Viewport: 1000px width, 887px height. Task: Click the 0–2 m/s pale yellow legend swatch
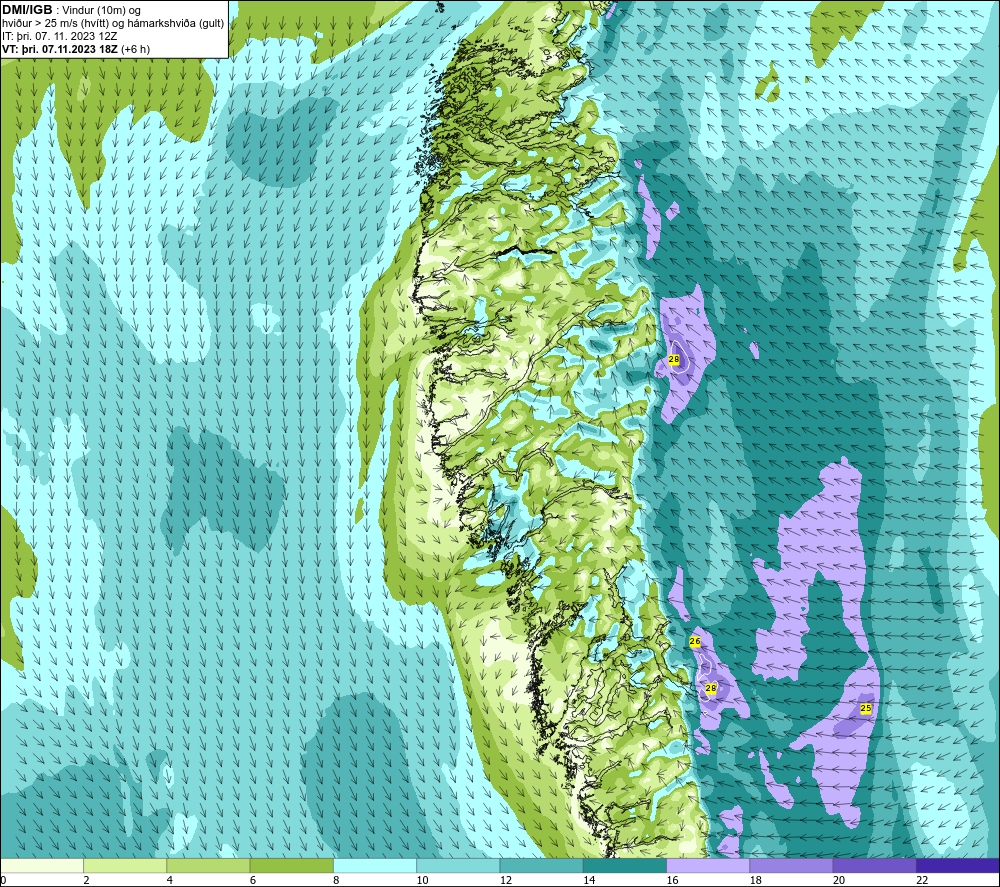click(x=42, y=866)
